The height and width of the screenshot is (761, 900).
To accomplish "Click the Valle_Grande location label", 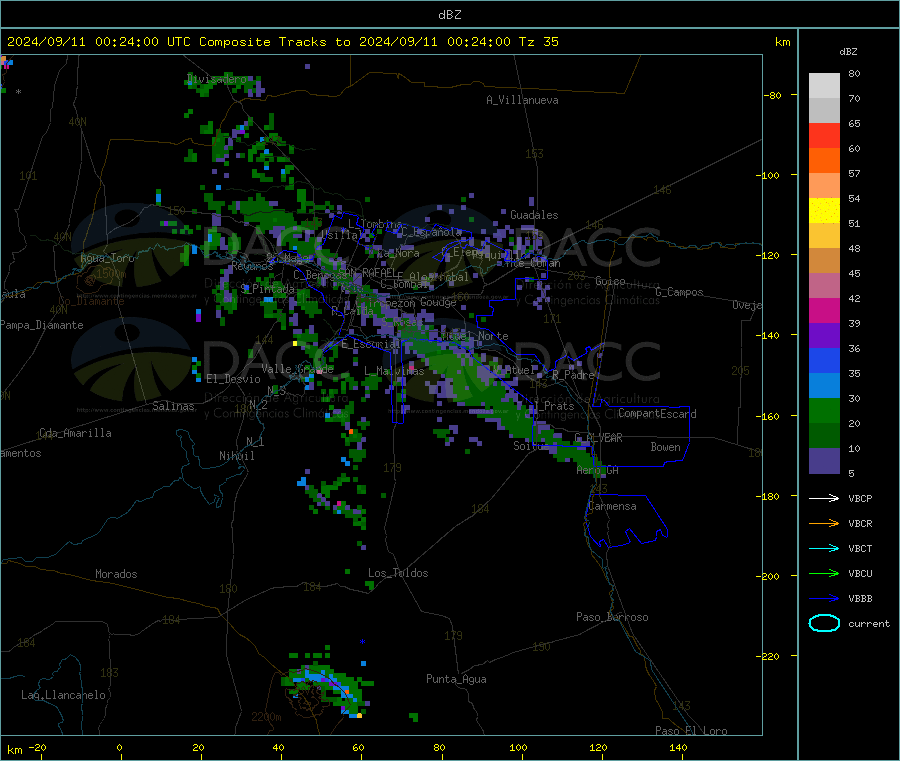I will pos(297,368).
